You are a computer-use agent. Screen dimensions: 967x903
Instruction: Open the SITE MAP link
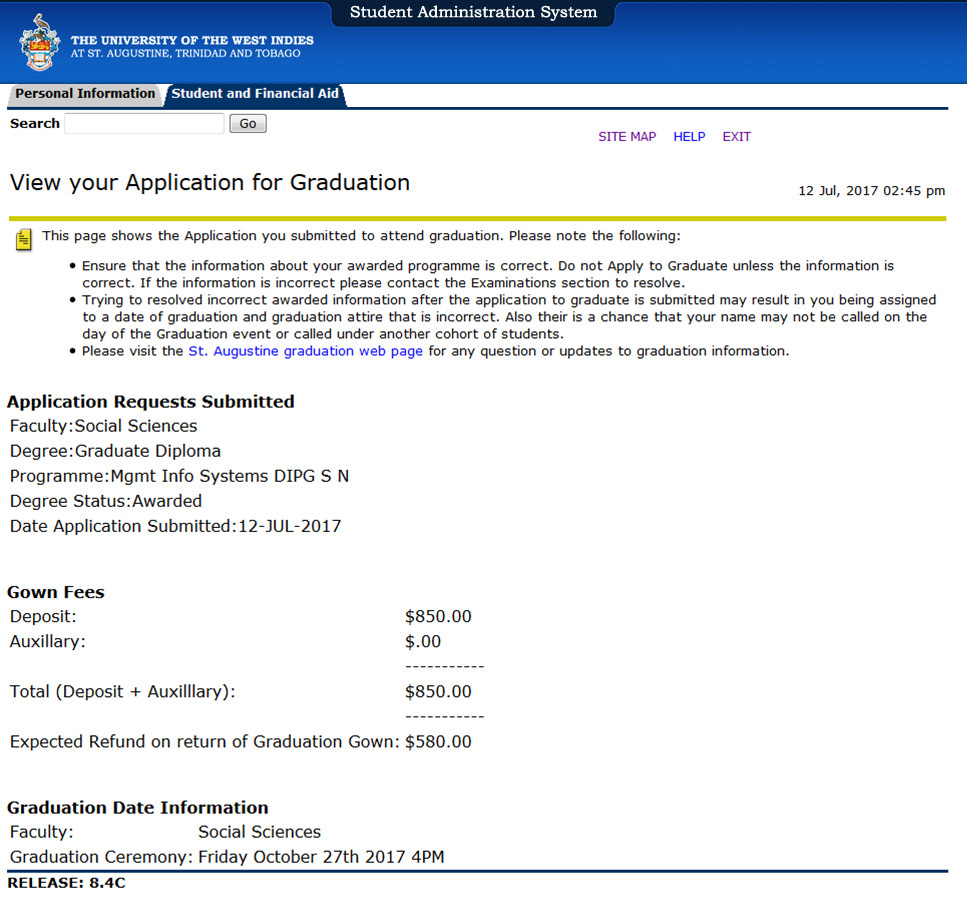(627, 136)
